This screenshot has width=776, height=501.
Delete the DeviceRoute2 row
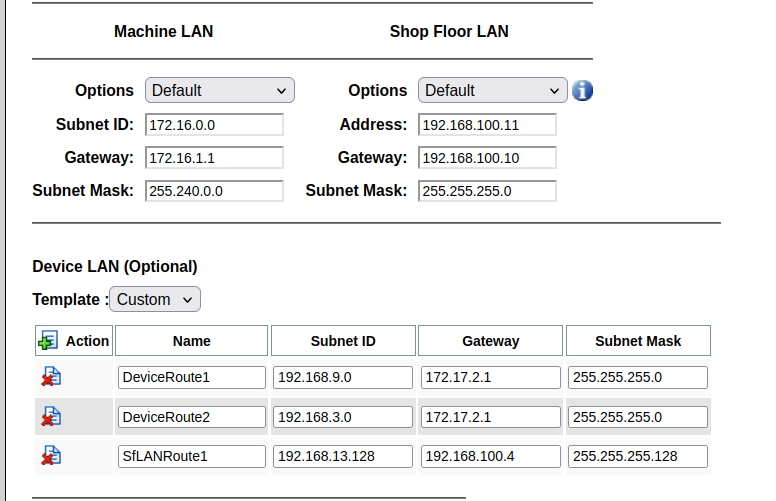click(51, 416)
